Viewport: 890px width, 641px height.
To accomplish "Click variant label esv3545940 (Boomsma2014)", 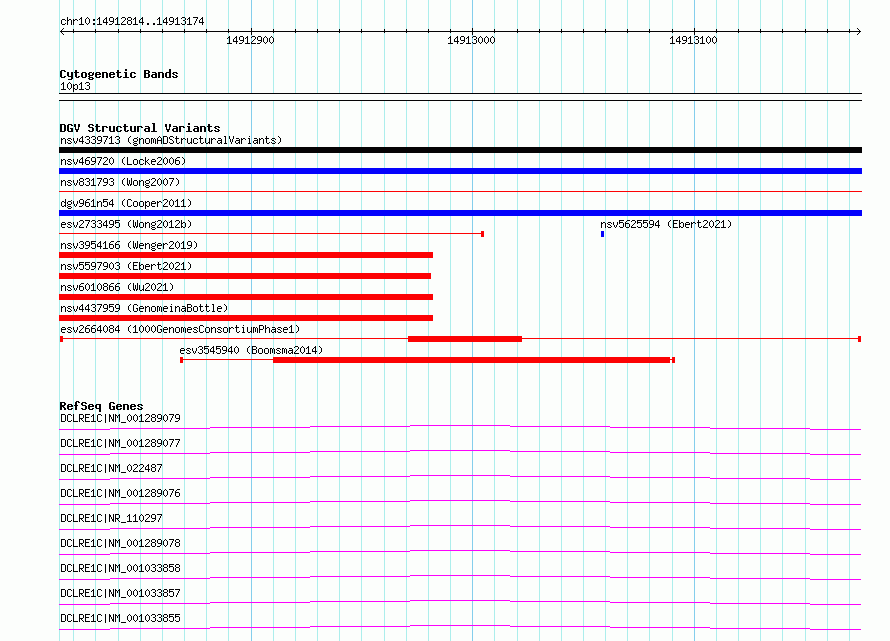I will (x=251, y=350).
